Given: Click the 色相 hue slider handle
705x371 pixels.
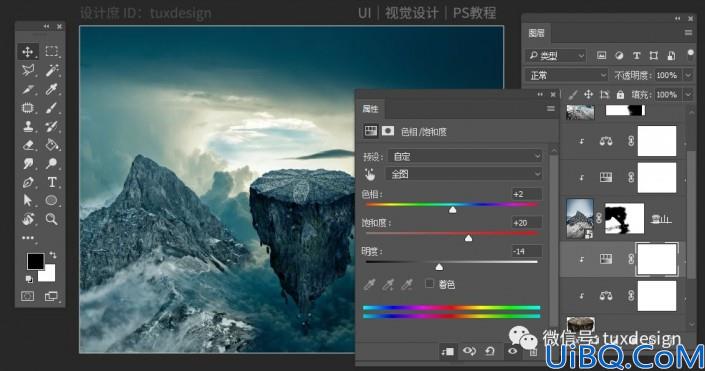Looking at the screenshot, I should click(x=453, y=210).
